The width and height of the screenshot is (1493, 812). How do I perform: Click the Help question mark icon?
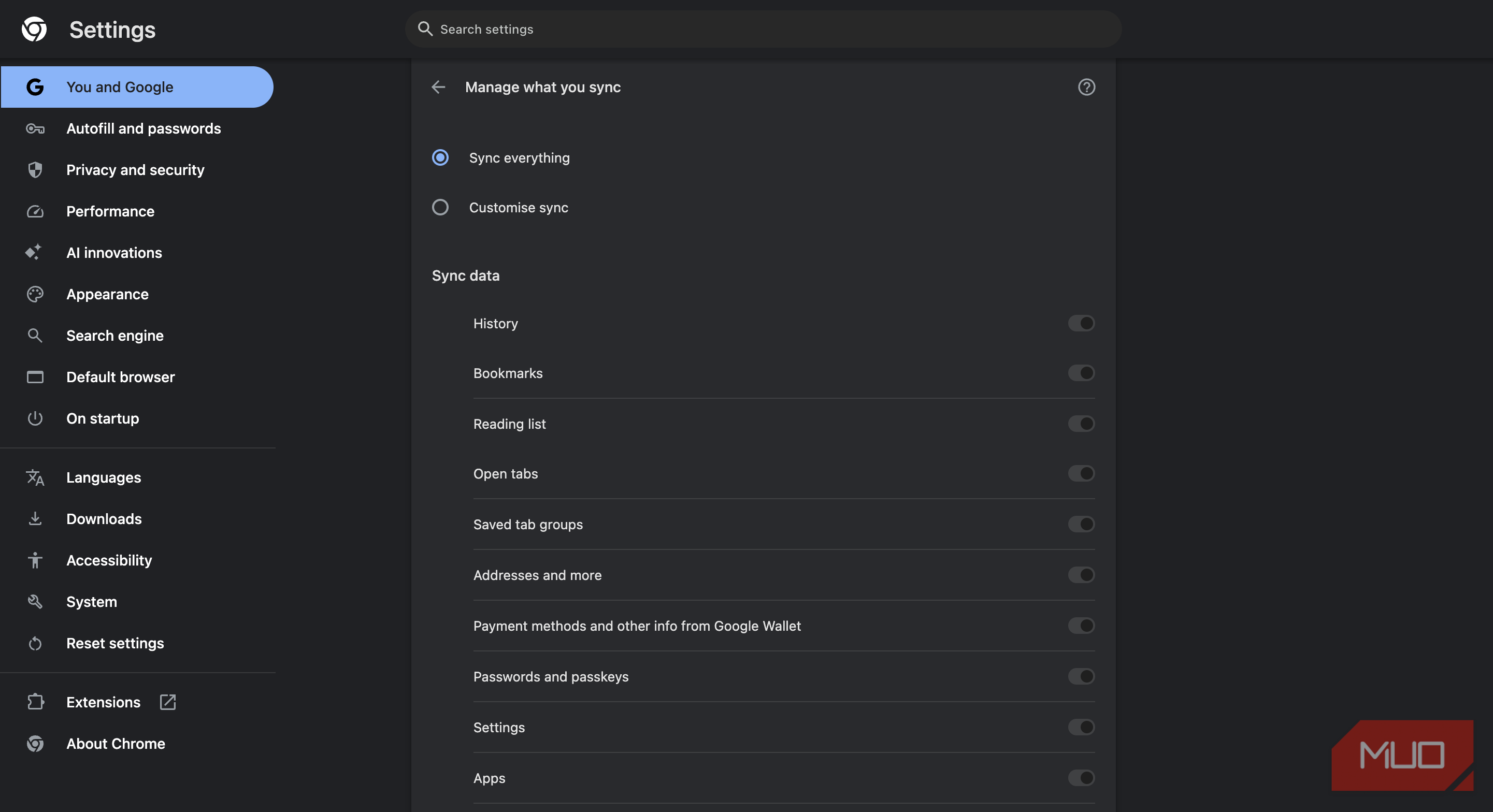[x=1086, y=87]
